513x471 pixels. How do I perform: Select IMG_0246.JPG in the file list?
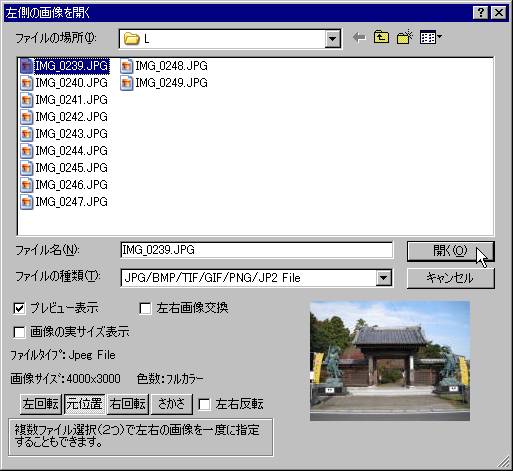pos(71,185)
